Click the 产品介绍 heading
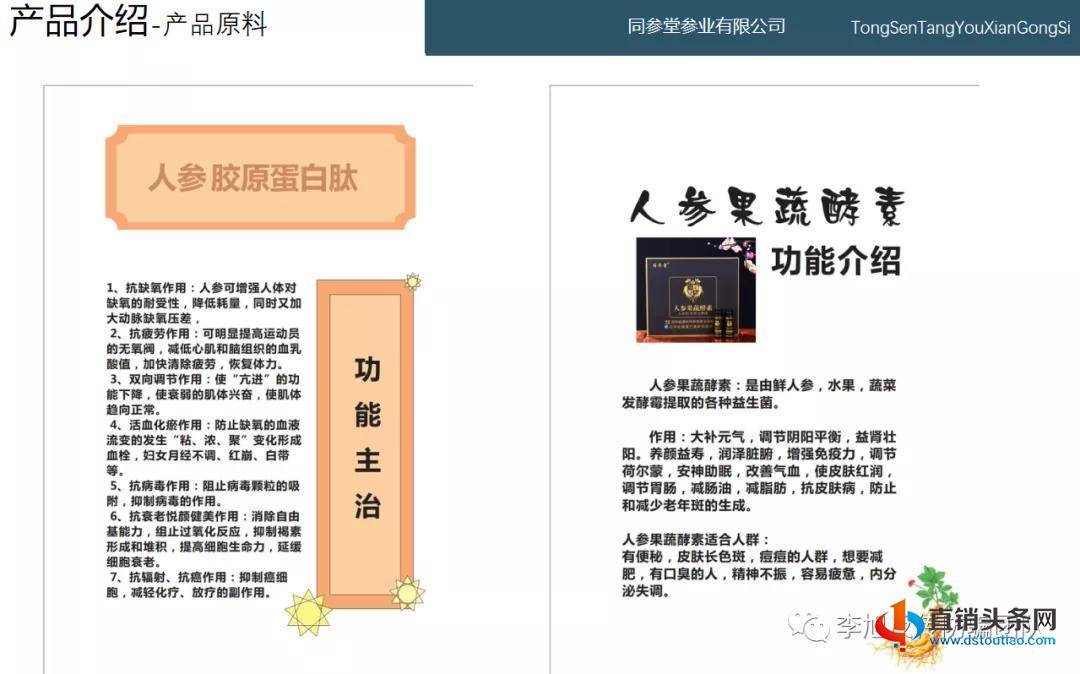Screen dimensions: 1080x674 (79, 21)
